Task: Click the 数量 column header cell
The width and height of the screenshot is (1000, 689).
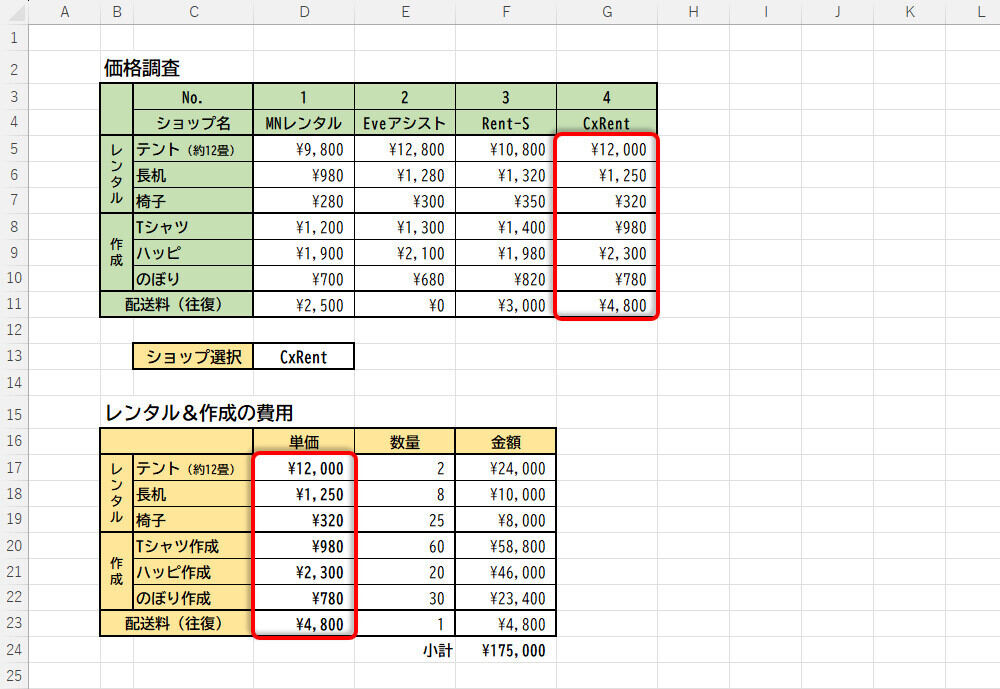Action: tap(405, 441)
